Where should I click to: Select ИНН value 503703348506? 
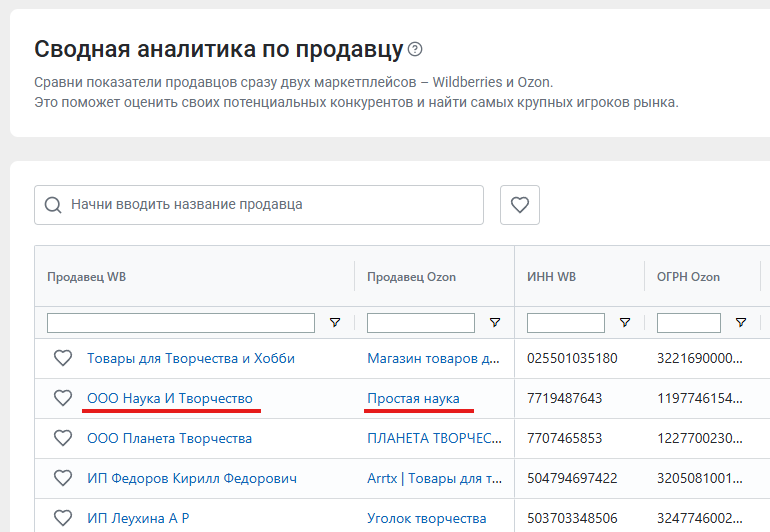click(x=572, y=518)
